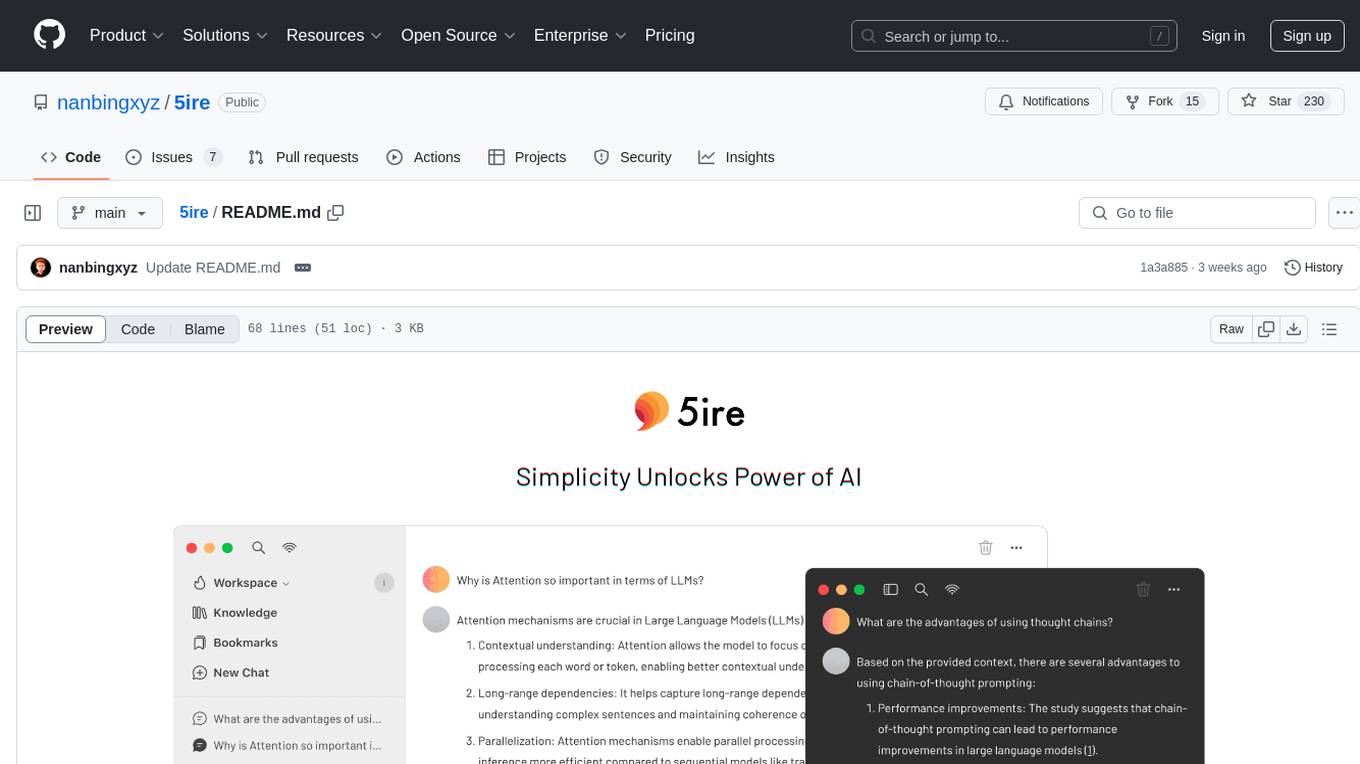The height and width of the screenshot is (764, 1360).
Task: Open the 5ire repository link in header
Action: (x=192, y=102)
